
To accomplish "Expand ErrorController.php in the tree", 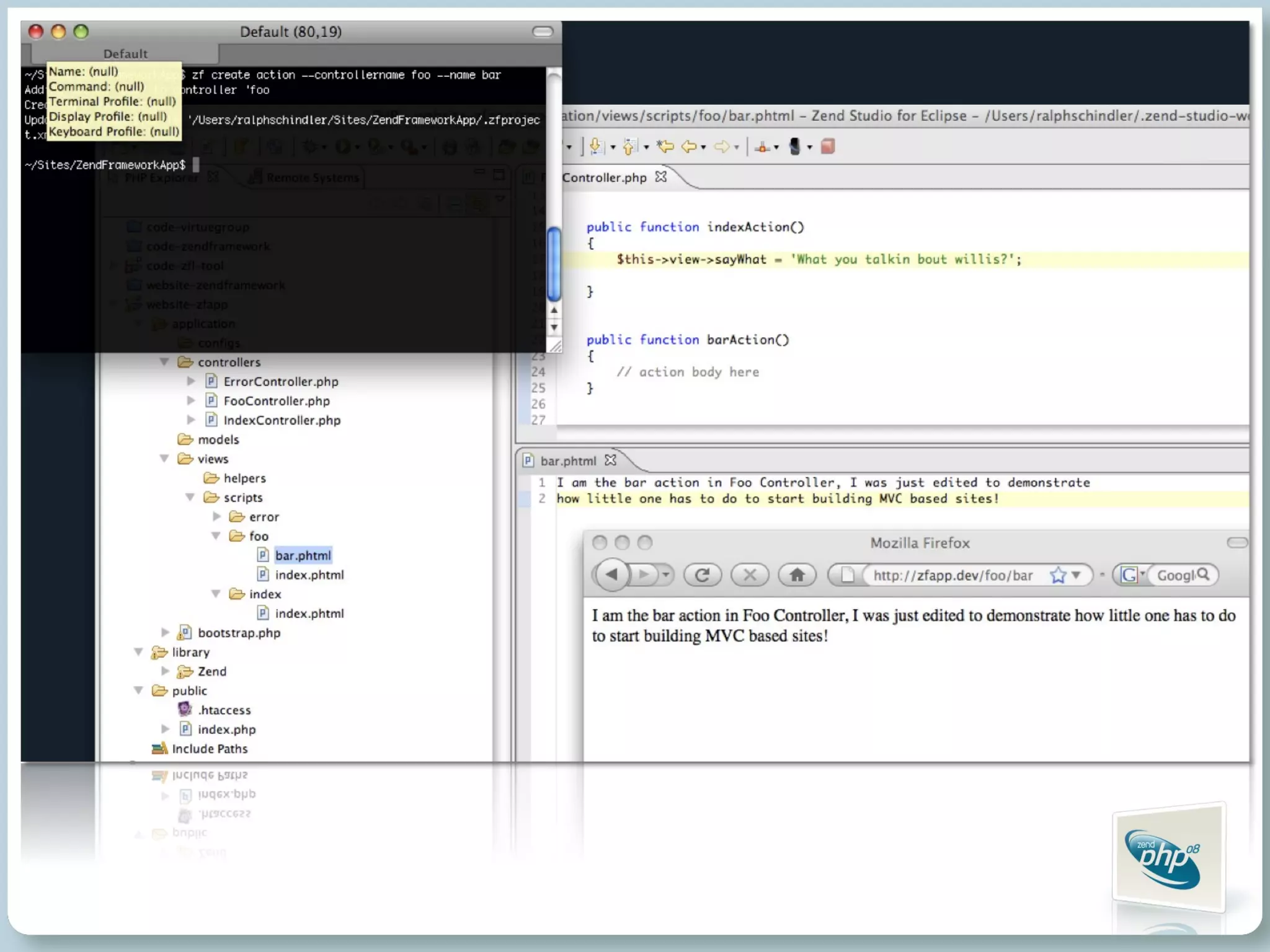I will tap(191, 381).
